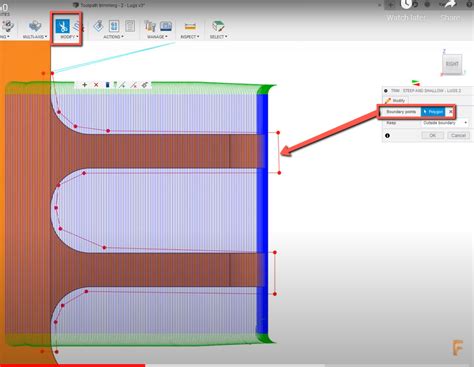Click the info icon in Trim dialog

coord(387,135)
